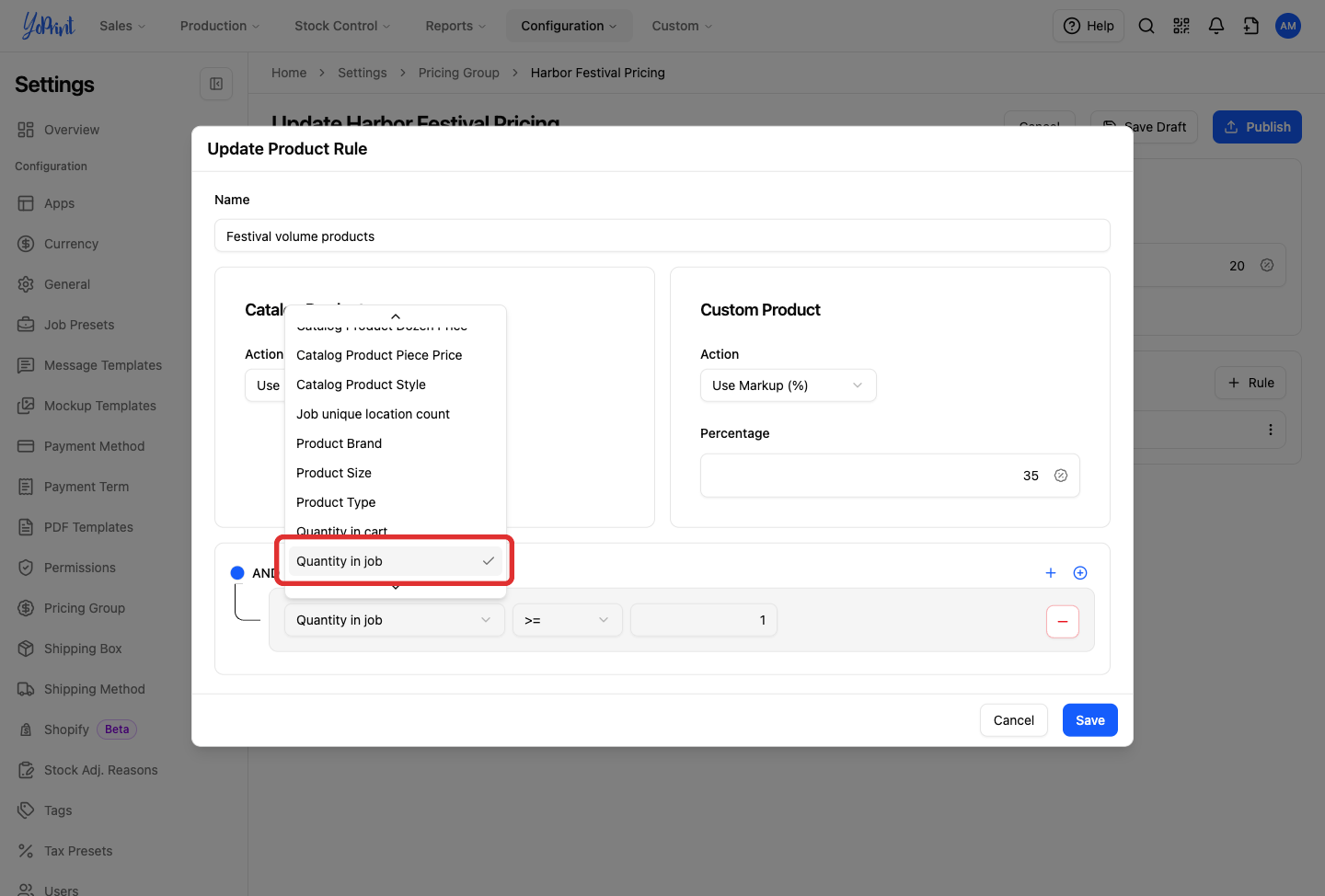The width and height of the screenshot is (1325, 896).
Task: Click the document arrow icon in top bar
Action: (x=1251, y=26)
